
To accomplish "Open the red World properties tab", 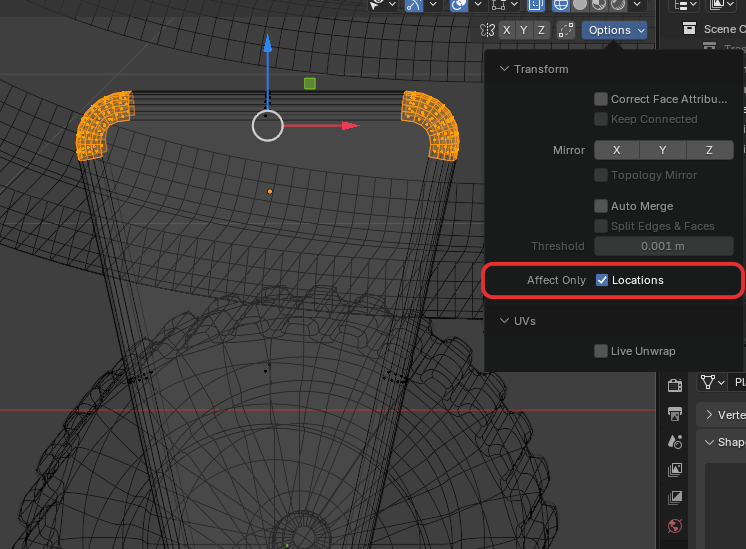I will pyautogui.click(x=675, y=526).
